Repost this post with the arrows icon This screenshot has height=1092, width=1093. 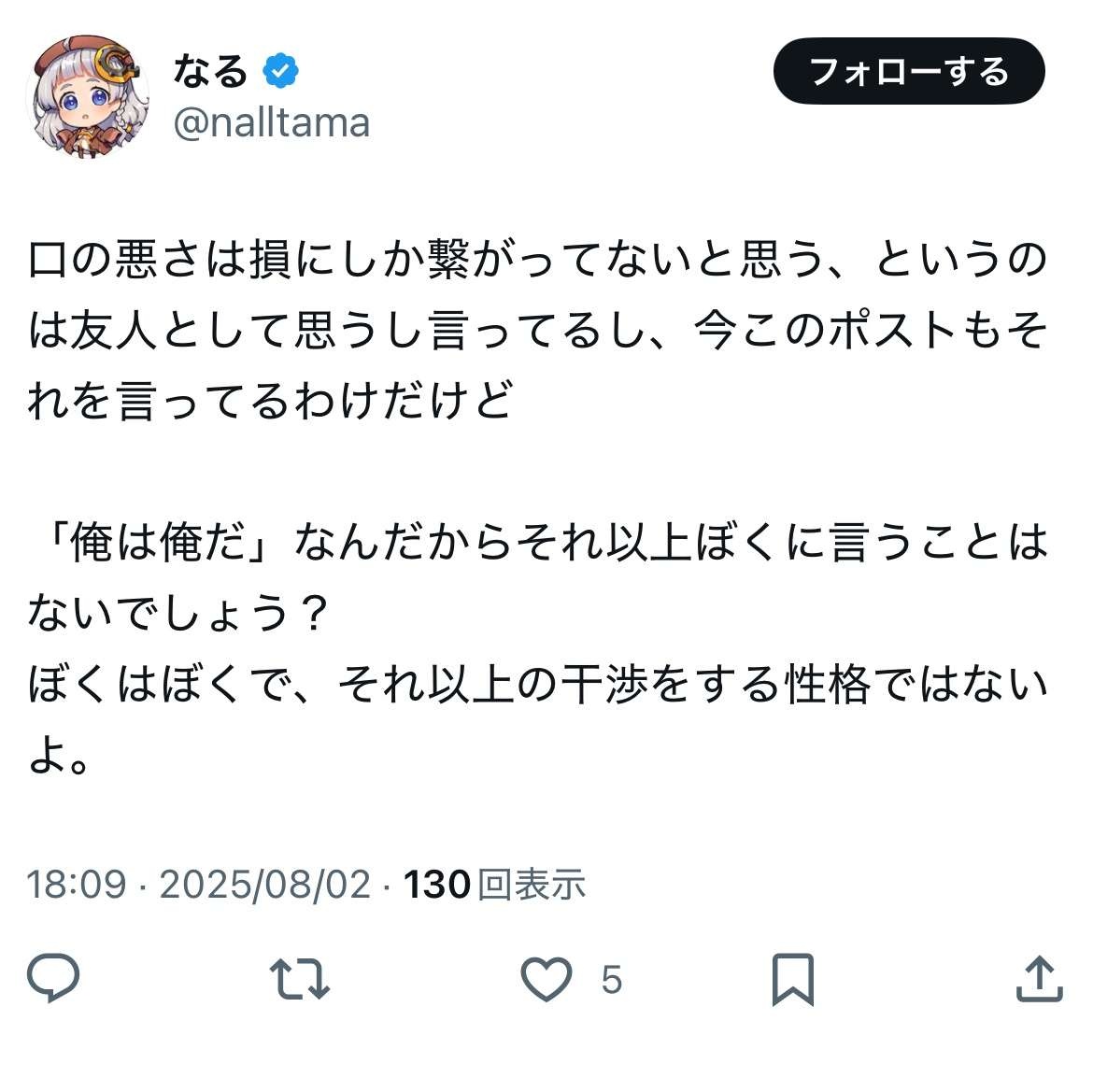(x=299, y=979)
